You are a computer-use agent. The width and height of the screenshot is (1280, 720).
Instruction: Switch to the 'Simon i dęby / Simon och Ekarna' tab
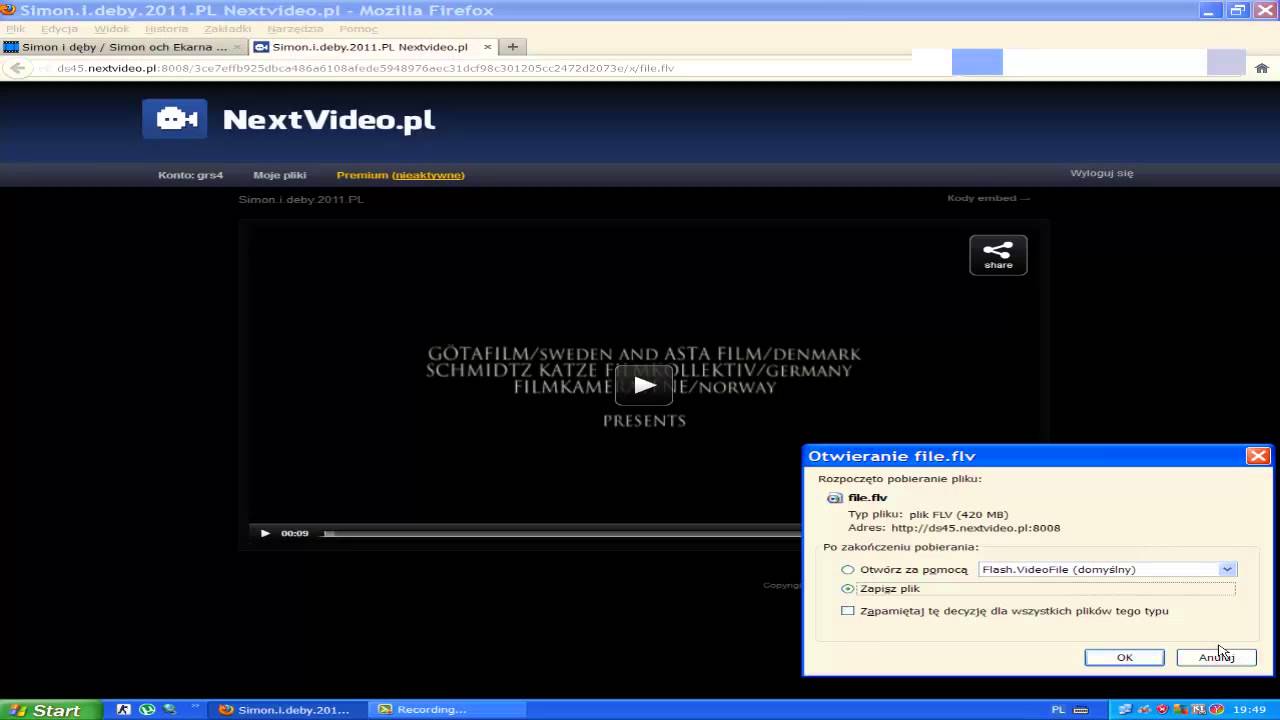tap(123, 47)
